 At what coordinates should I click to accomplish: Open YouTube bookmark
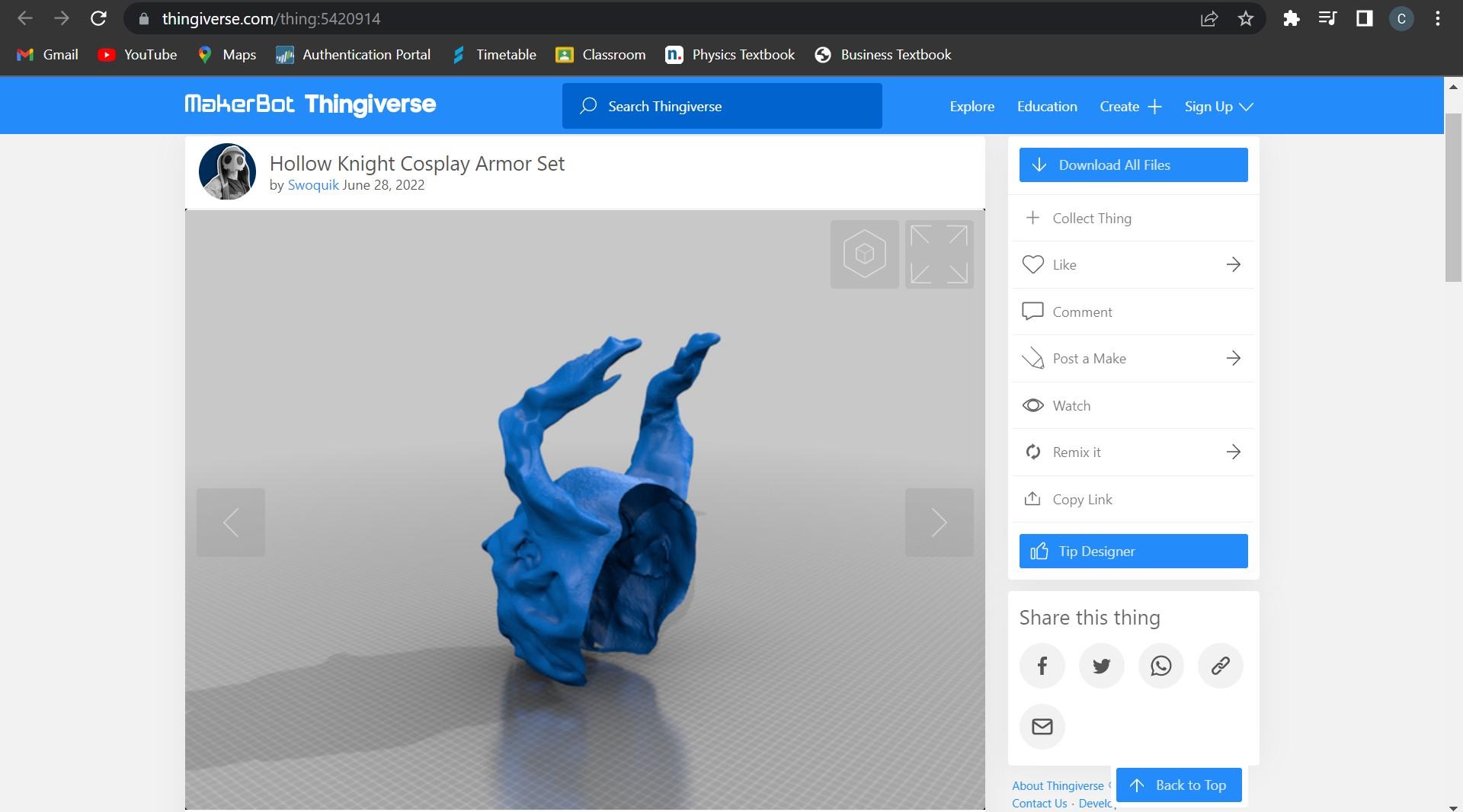click(138, 55)
